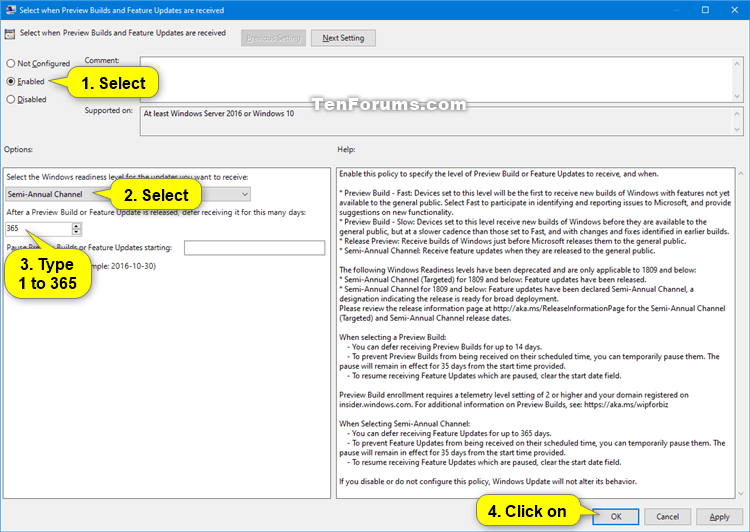Click inside the Comment text box
750x532 pixels.
click(435, 79)
